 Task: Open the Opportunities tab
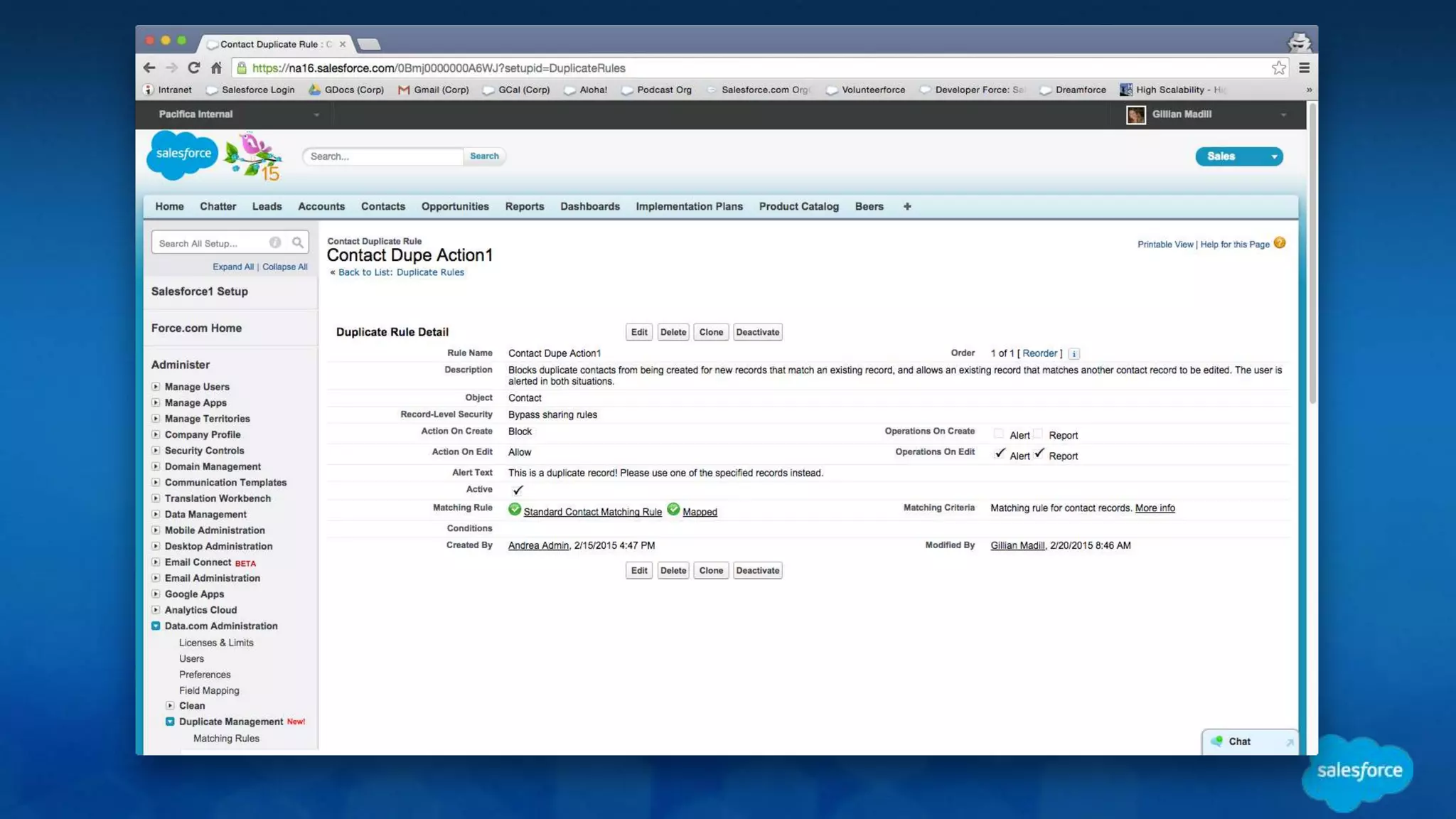tap(454, 206)
